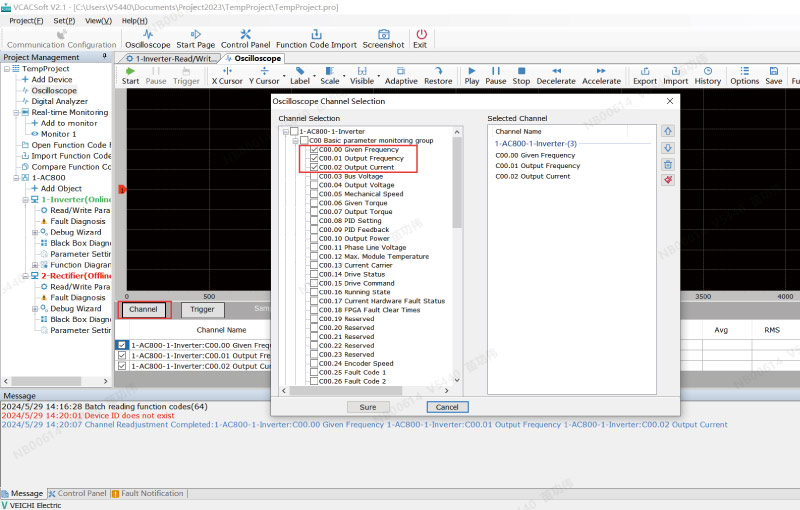This screenshot has width=800, height=510.
Task: Collapse Real-time Monitoring tree node
Action: click(x=16, y=112)
